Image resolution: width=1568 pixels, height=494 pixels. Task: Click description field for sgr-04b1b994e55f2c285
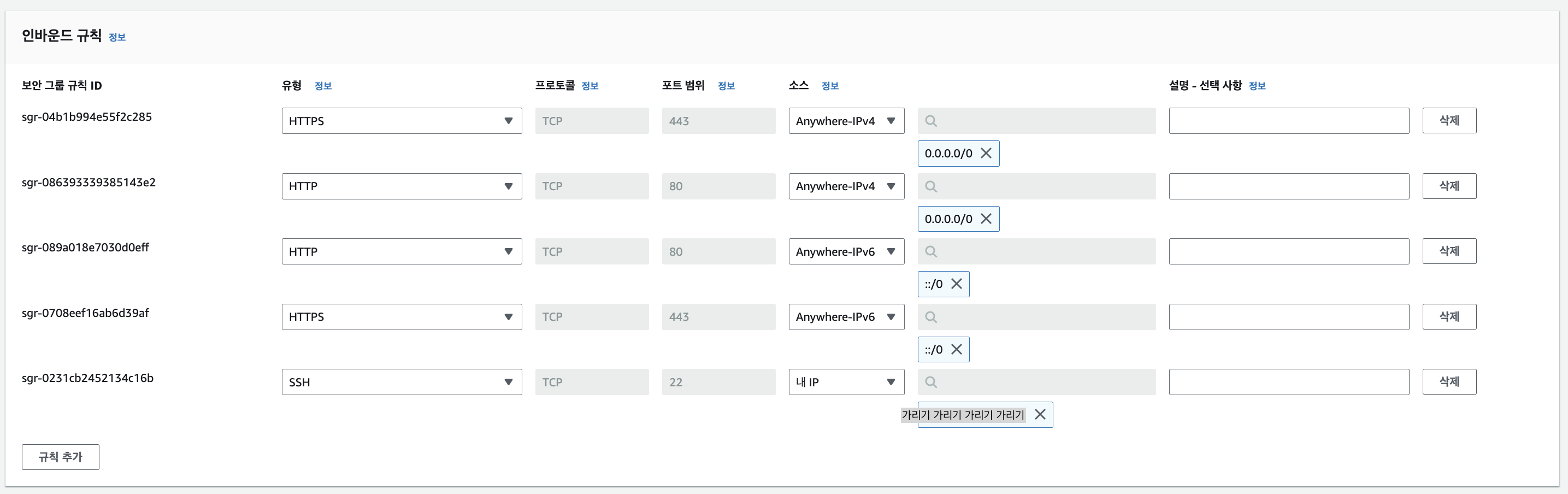click(1289, 121)
